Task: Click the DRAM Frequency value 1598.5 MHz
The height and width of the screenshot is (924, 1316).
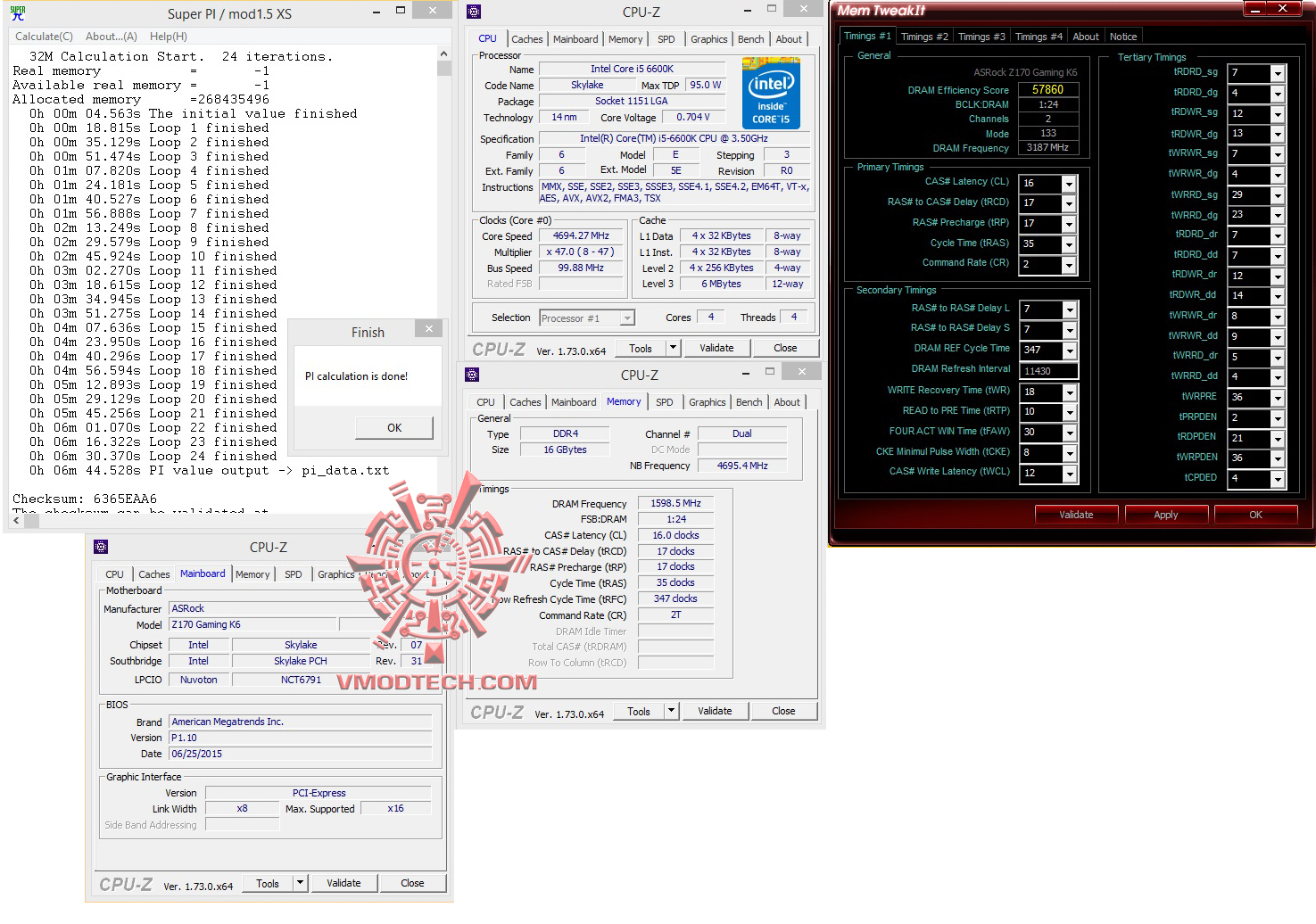Action: 675,504
